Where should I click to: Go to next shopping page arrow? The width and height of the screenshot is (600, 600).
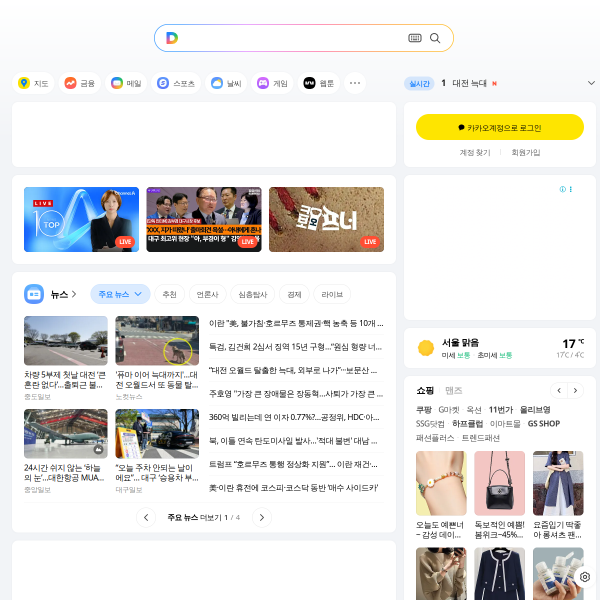click(575, 390)
